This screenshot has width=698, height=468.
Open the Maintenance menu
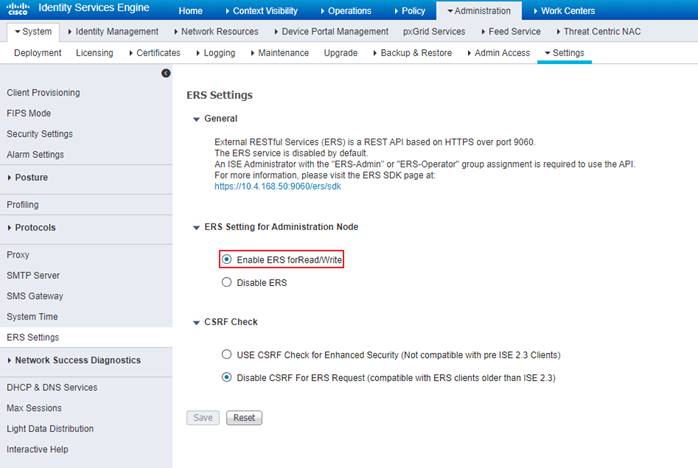(280, 53)
